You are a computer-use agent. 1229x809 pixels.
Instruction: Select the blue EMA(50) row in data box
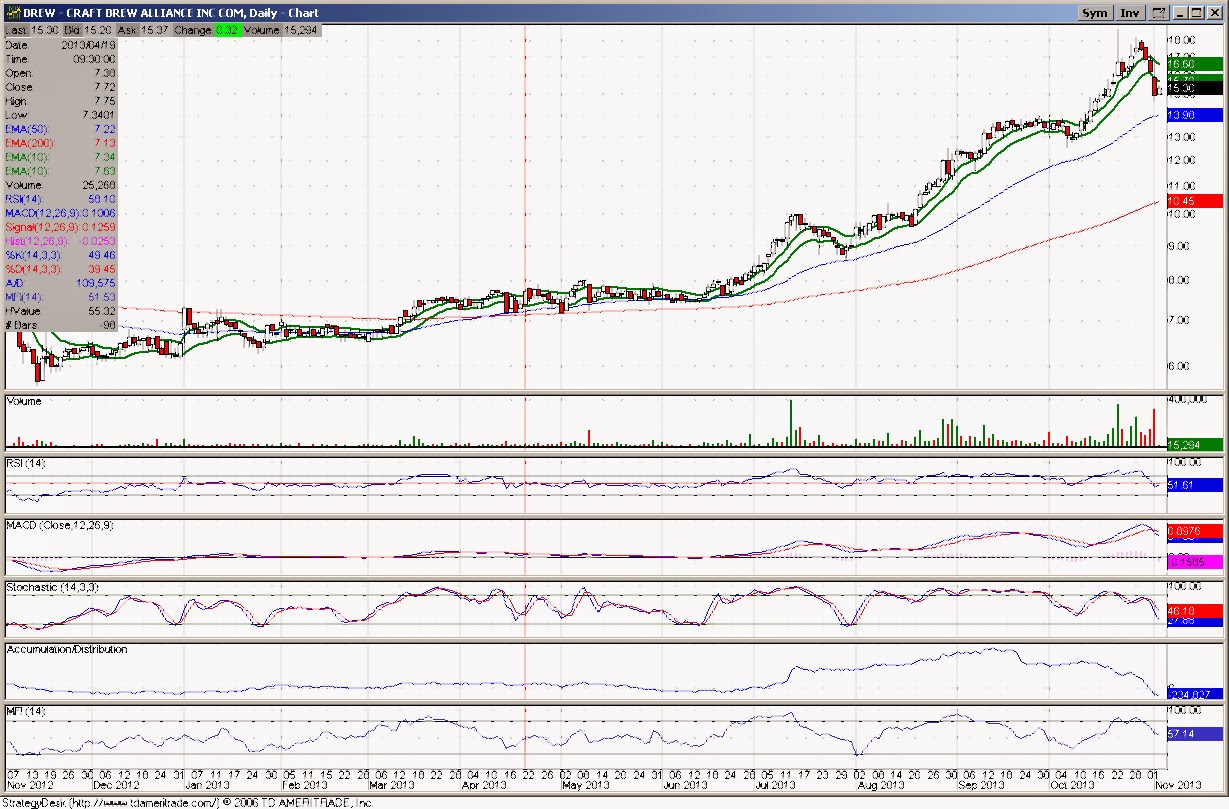pos(61,129)
